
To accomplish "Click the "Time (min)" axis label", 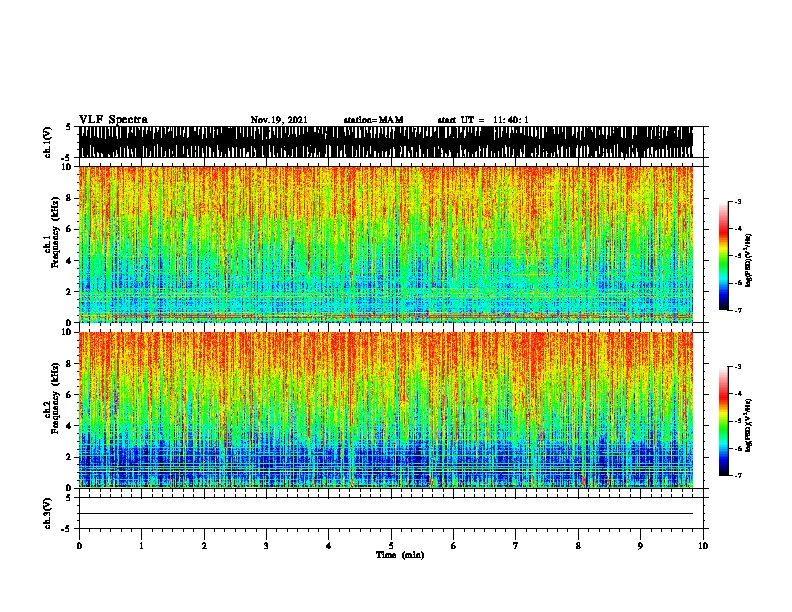I will (400, 555).
